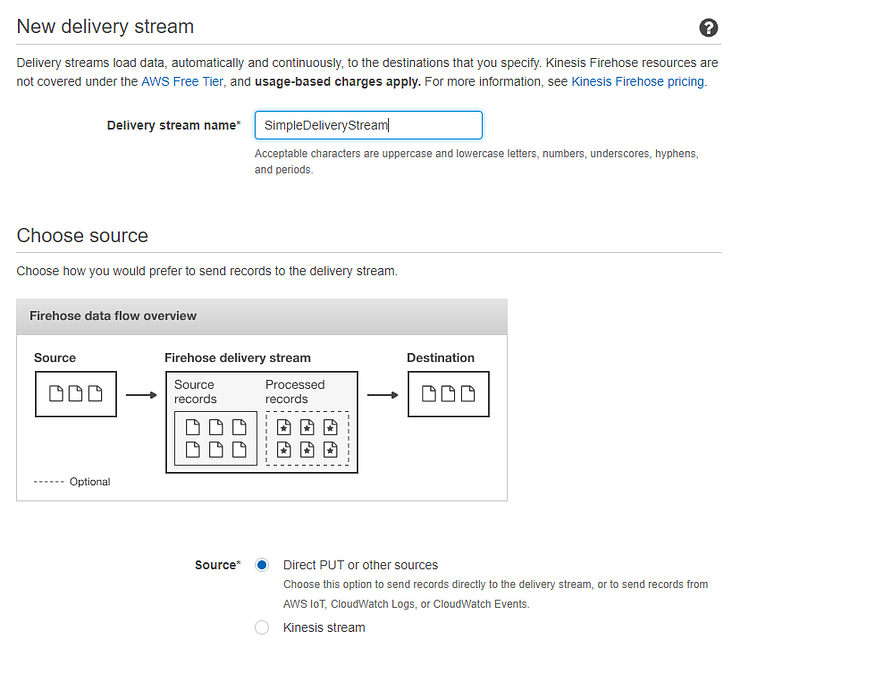Open the help question mark icon
The height and width of the screenshot is (673, 875).
708,27
